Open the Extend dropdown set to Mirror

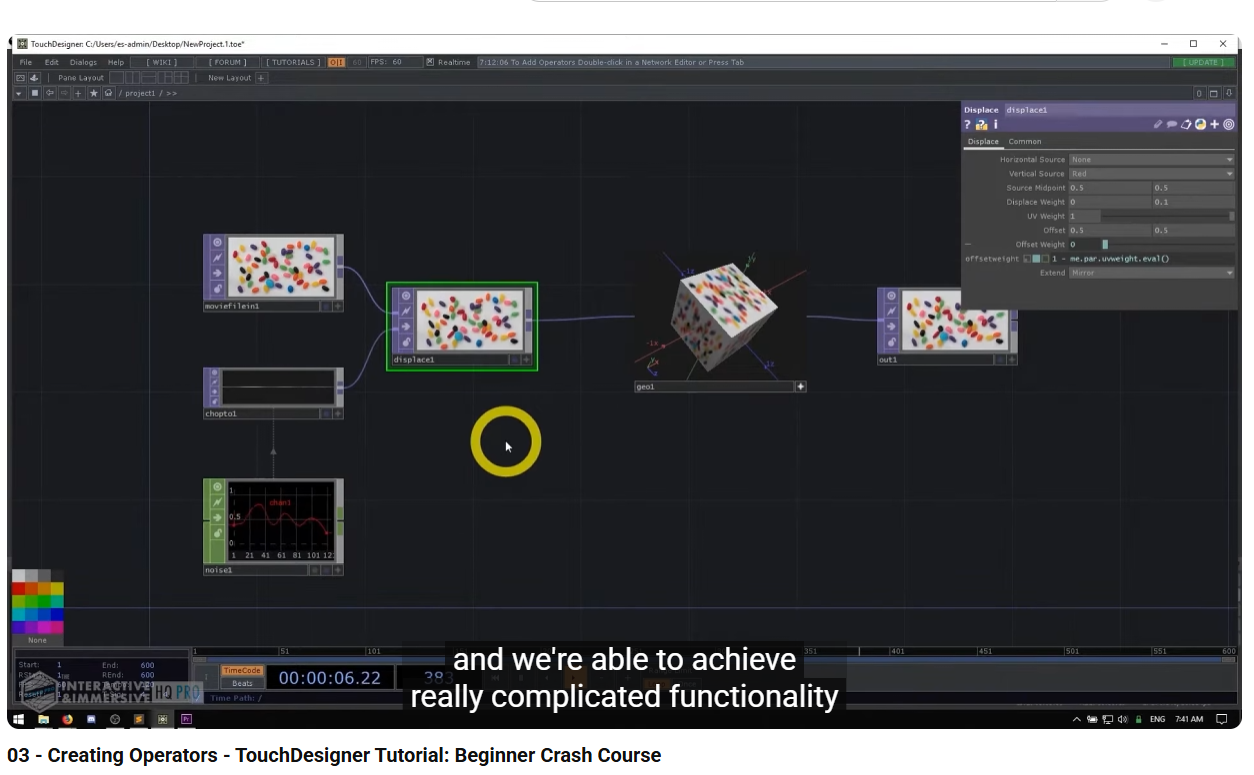[x=1150, y=272]
